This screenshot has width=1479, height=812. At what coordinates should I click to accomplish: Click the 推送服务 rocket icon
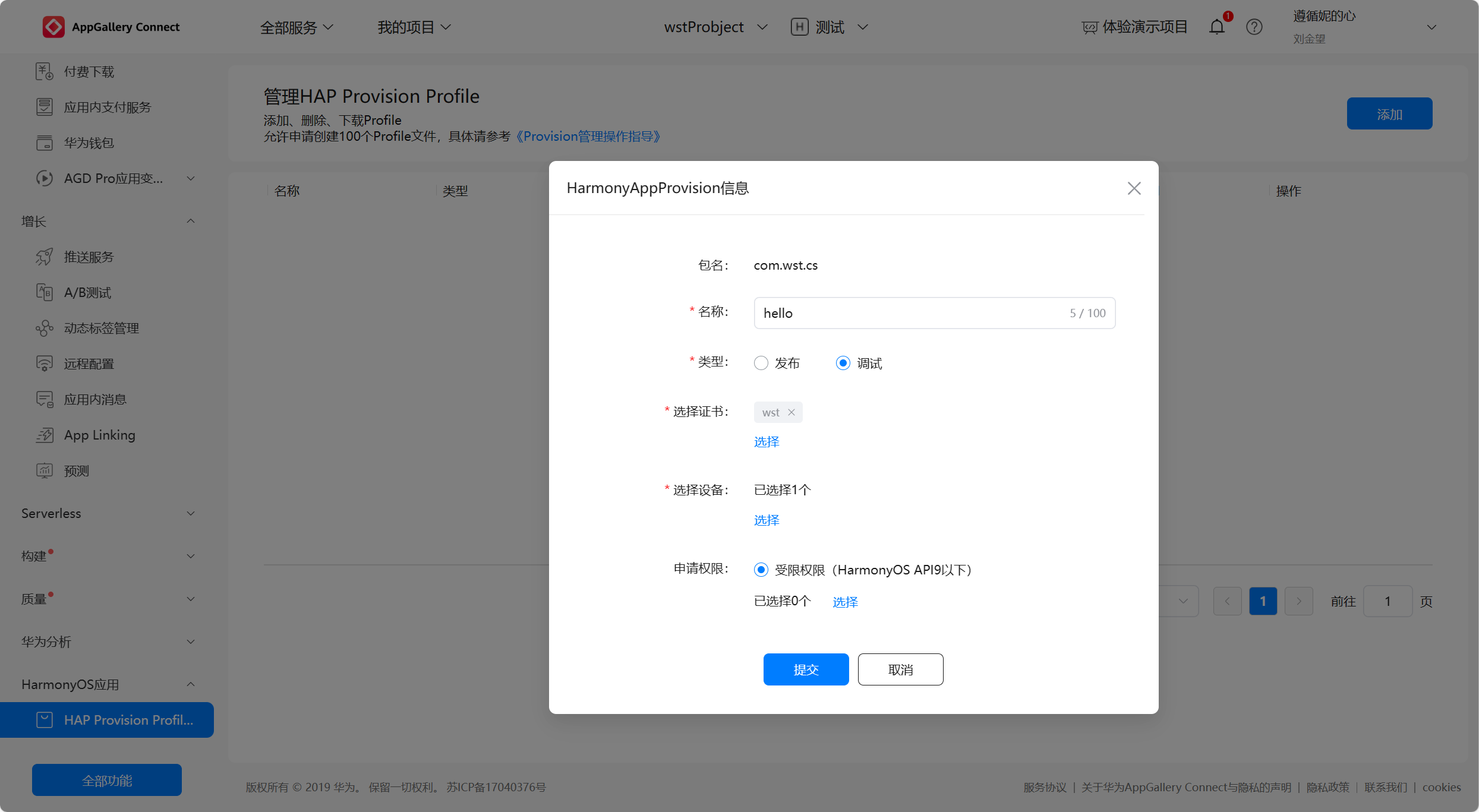coord(45,257)
